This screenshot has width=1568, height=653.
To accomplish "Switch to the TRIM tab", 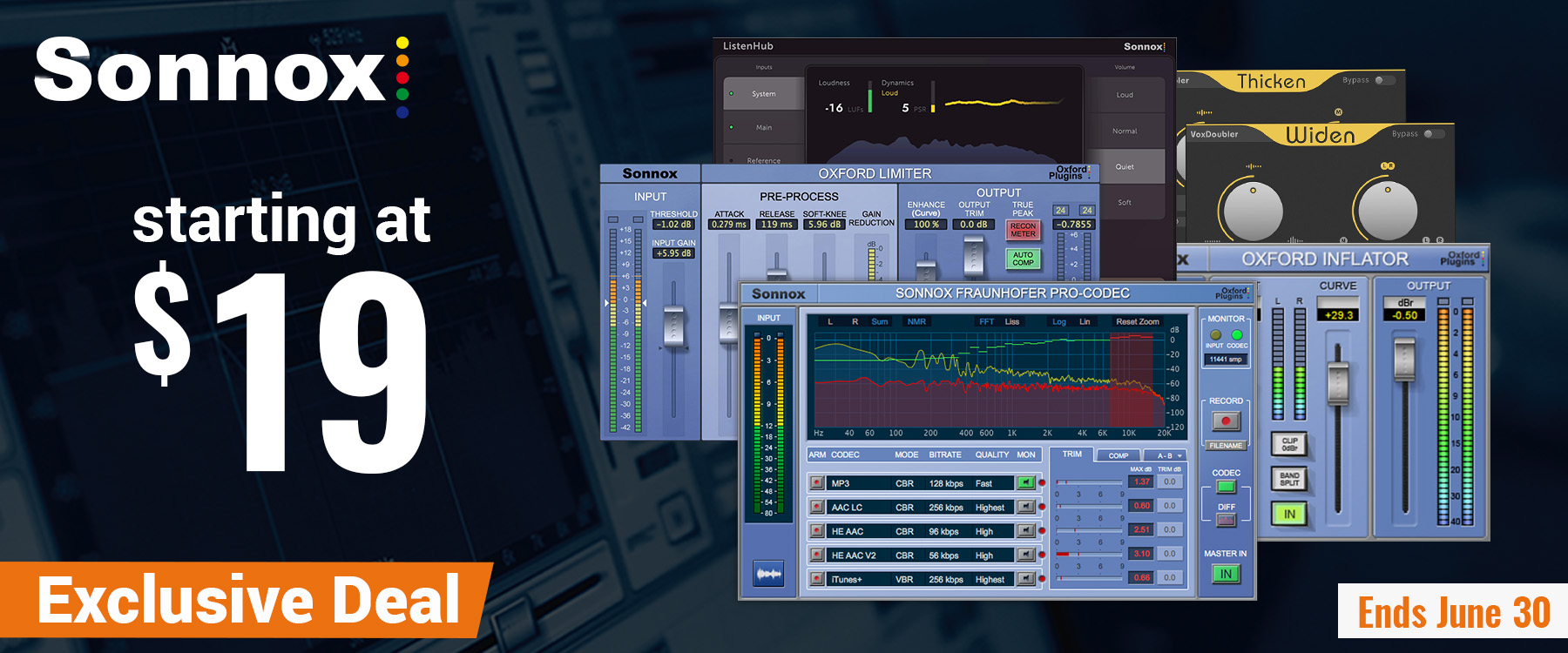I will click(1072, 454).
